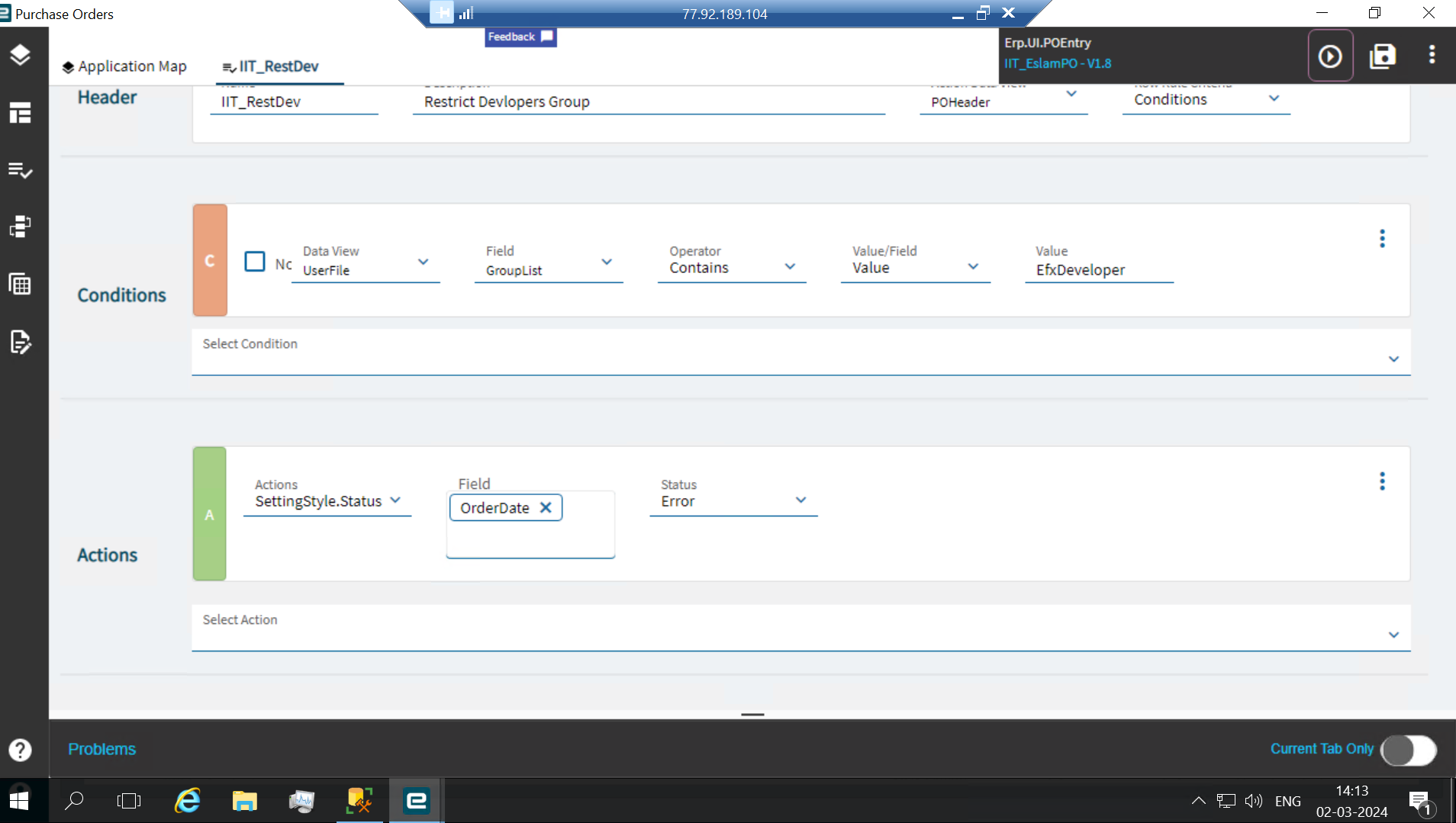Open the overflow menu beside the save icon
1456x823 pixels.
(1432, 55)
